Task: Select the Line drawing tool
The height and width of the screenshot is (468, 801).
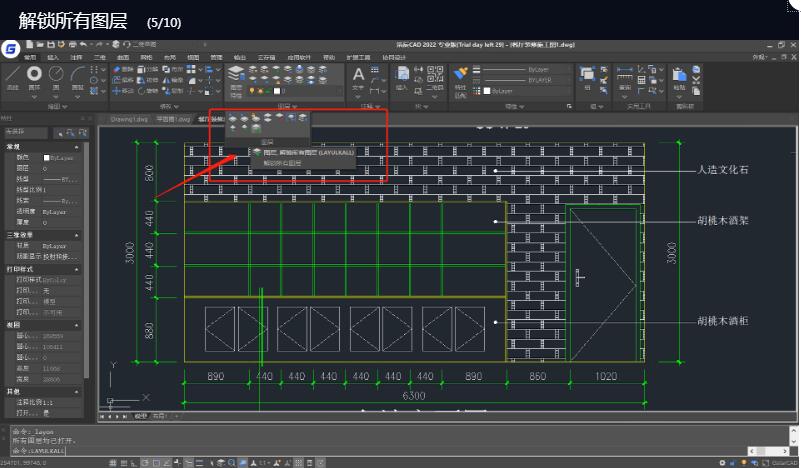Action: pos(12,76)
